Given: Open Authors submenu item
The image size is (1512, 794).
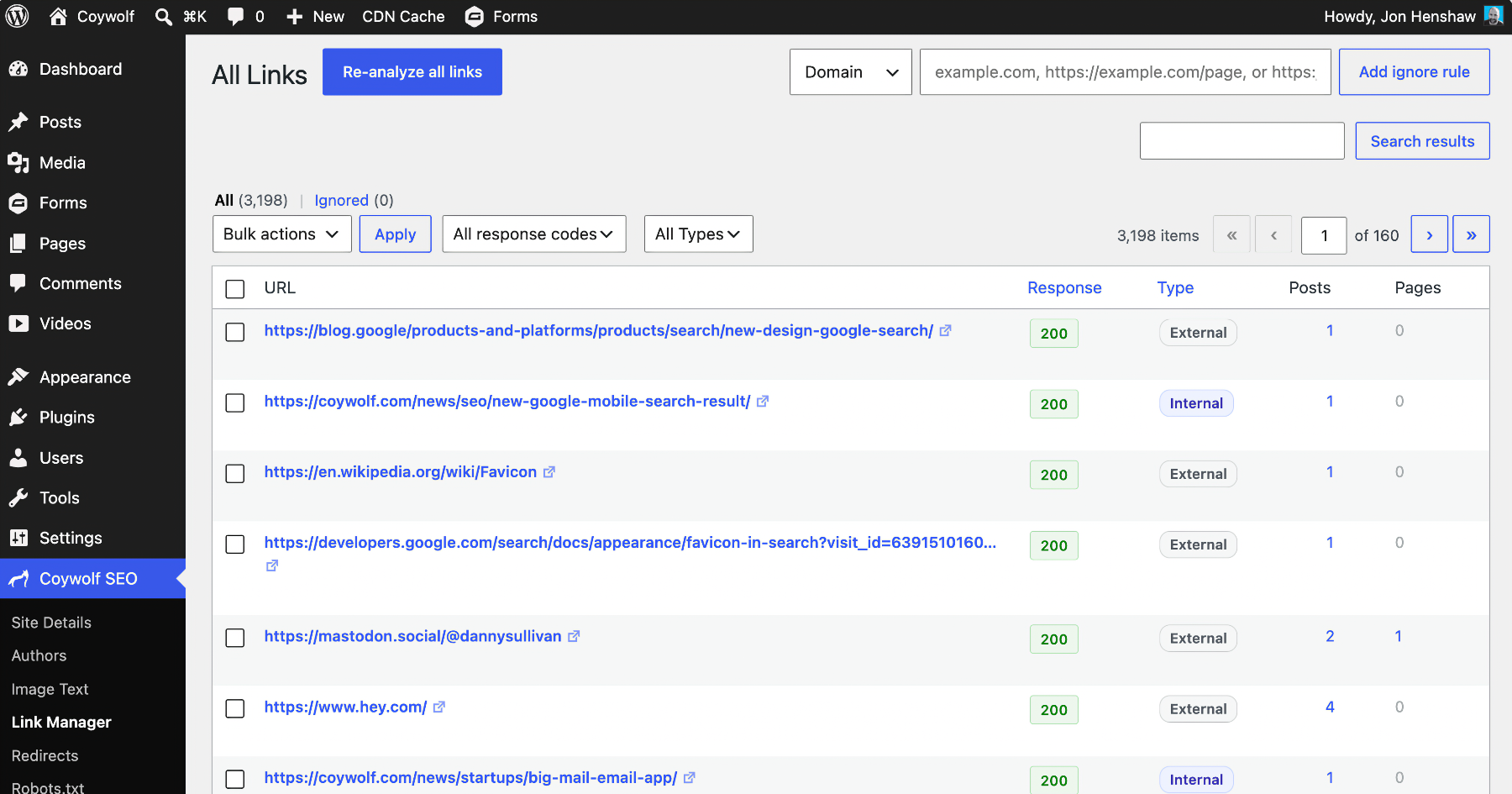Looking at the screenshot, I should [x=39, y=655].
